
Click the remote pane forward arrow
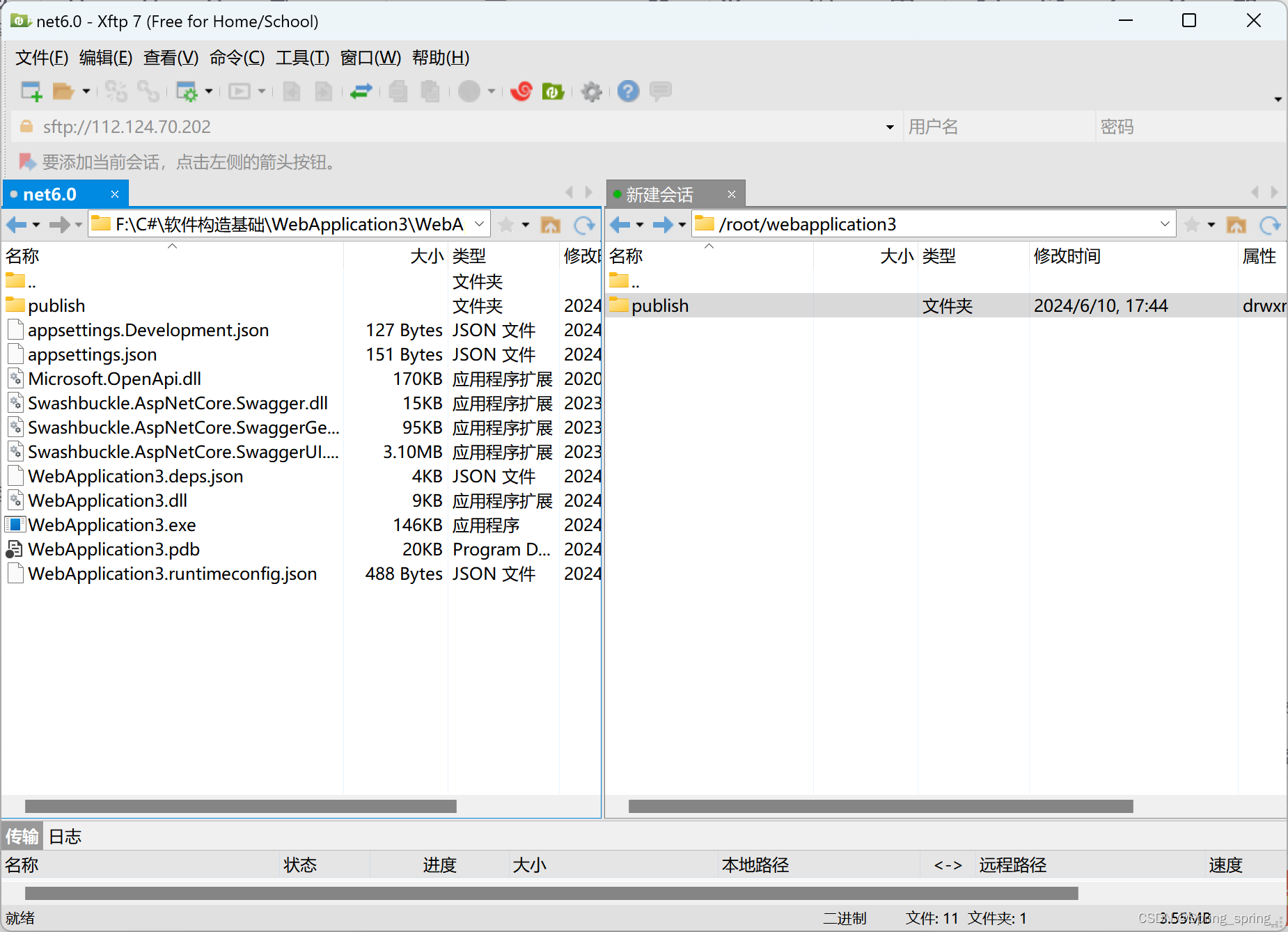tap(663, 224)
